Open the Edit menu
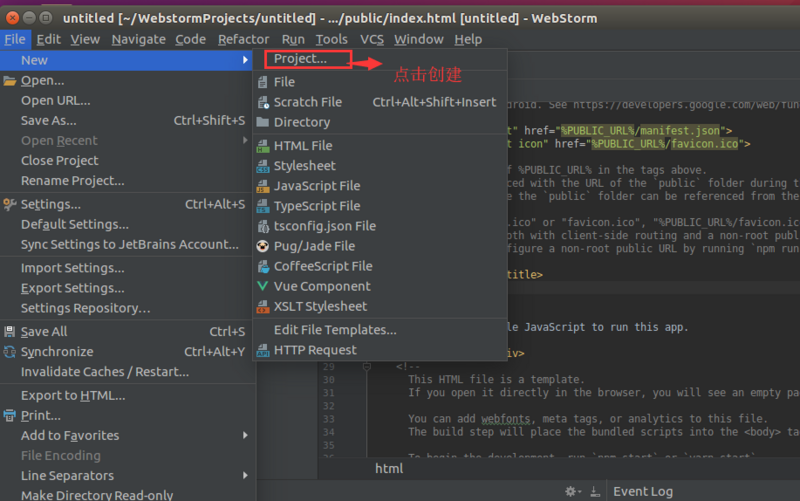The height and width of the screenshot is (501, 800). pyautogui.click(x=48, y=39)
